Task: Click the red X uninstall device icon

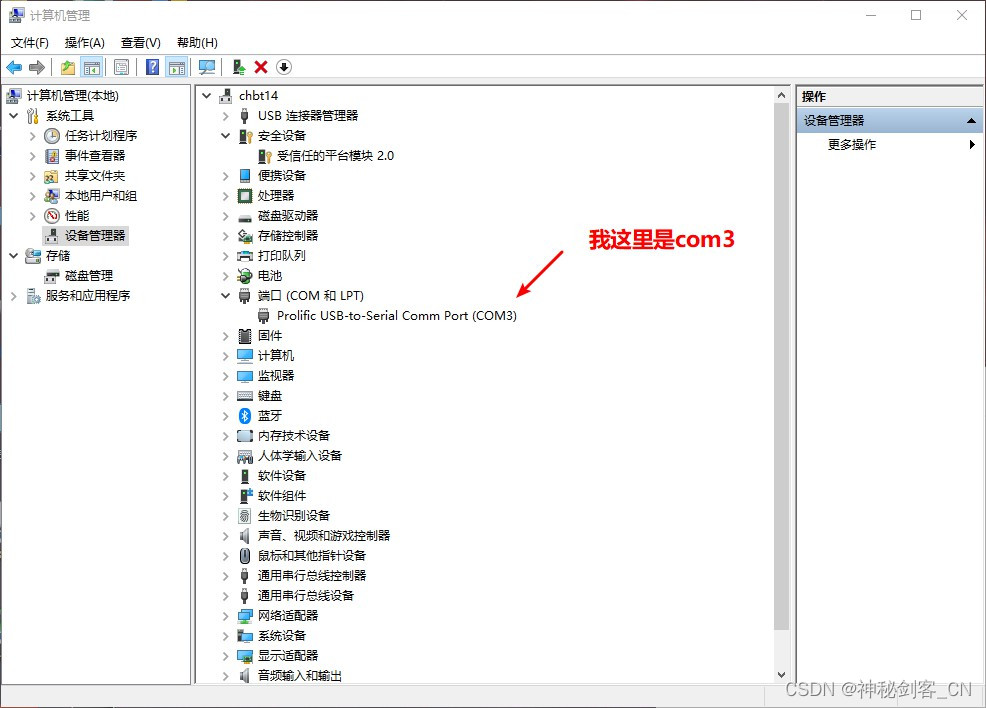Action: 261,67
